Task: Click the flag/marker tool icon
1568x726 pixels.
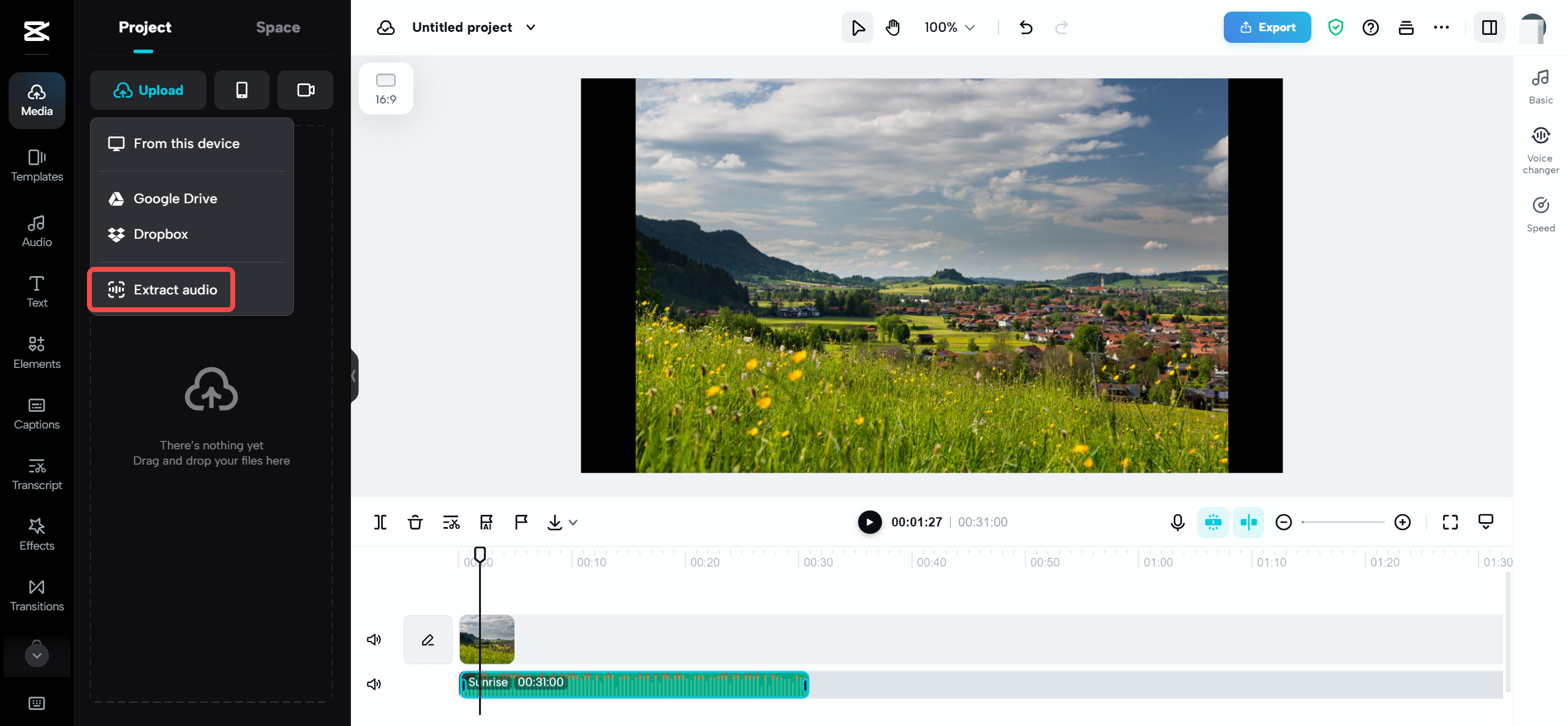Action: point(520,522)
